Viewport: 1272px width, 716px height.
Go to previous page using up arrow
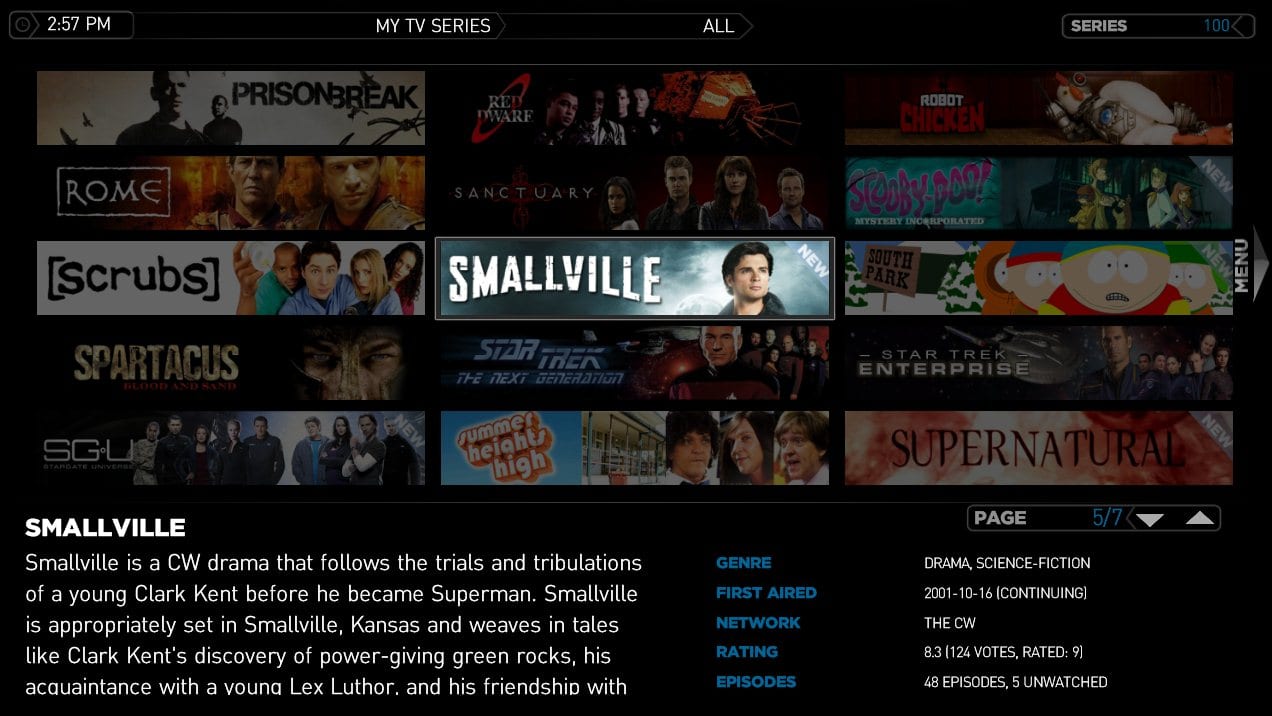(1200, 518)
